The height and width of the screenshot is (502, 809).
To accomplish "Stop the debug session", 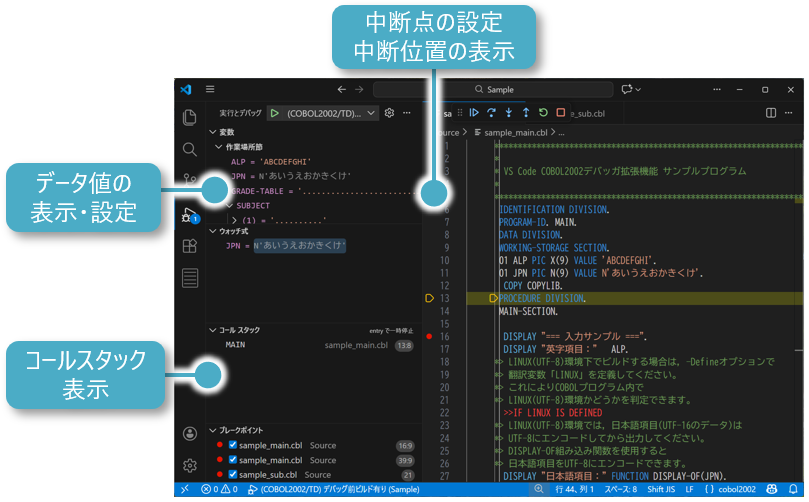I will 561,112.
